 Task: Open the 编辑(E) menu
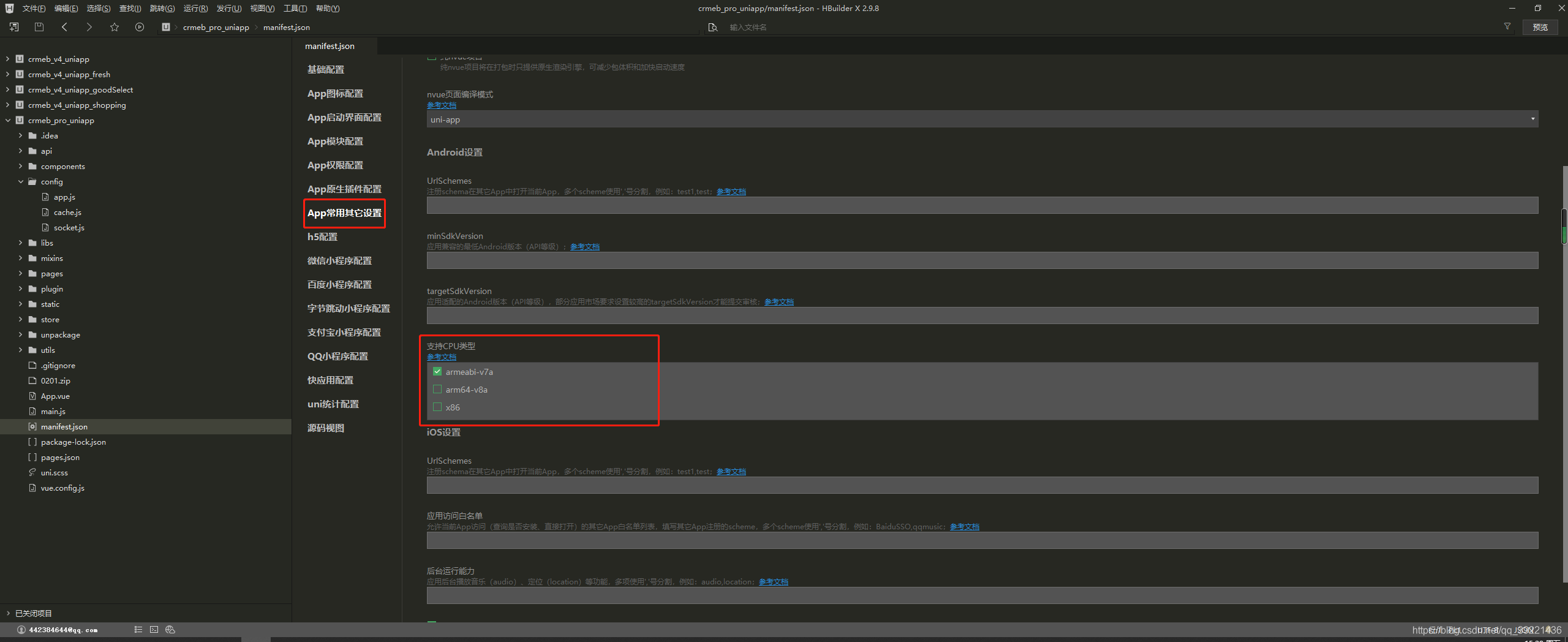[66, 8]
